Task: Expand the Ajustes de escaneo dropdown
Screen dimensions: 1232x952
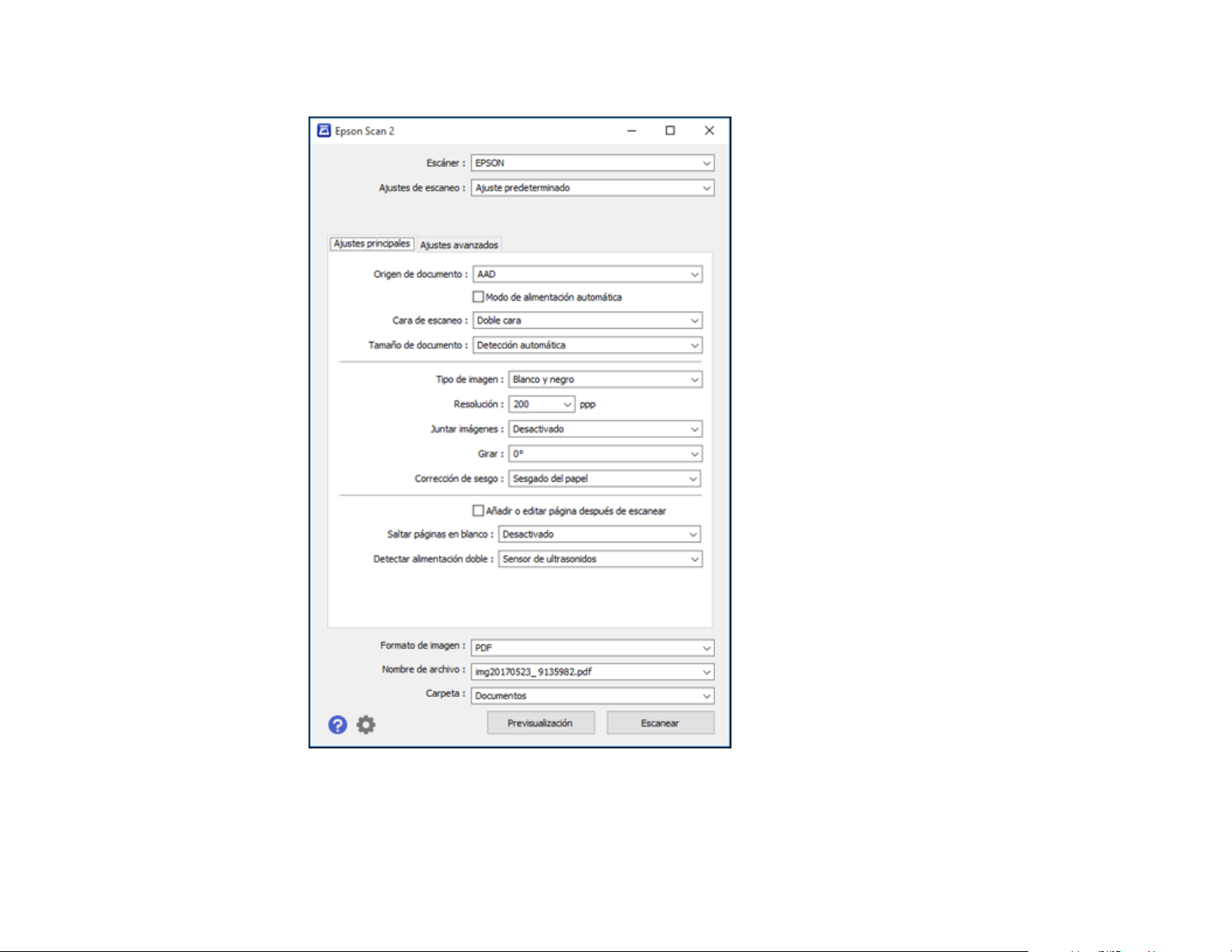Action: tap(592, 188)
